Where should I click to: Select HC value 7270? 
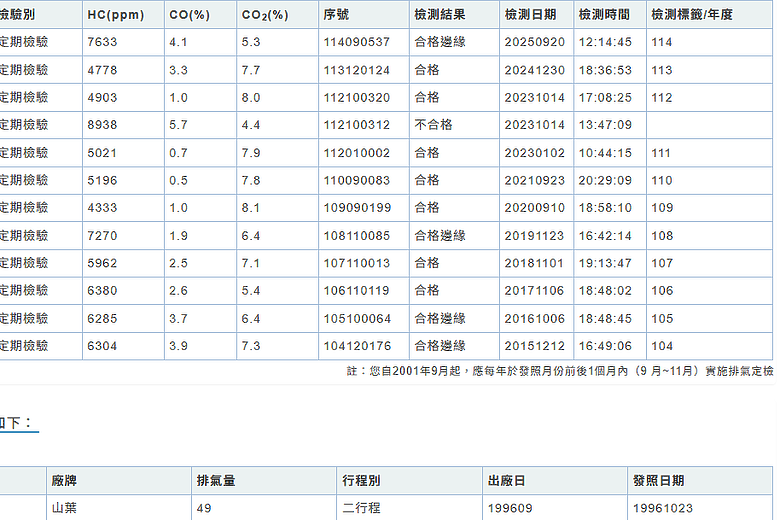pos(102,235)
